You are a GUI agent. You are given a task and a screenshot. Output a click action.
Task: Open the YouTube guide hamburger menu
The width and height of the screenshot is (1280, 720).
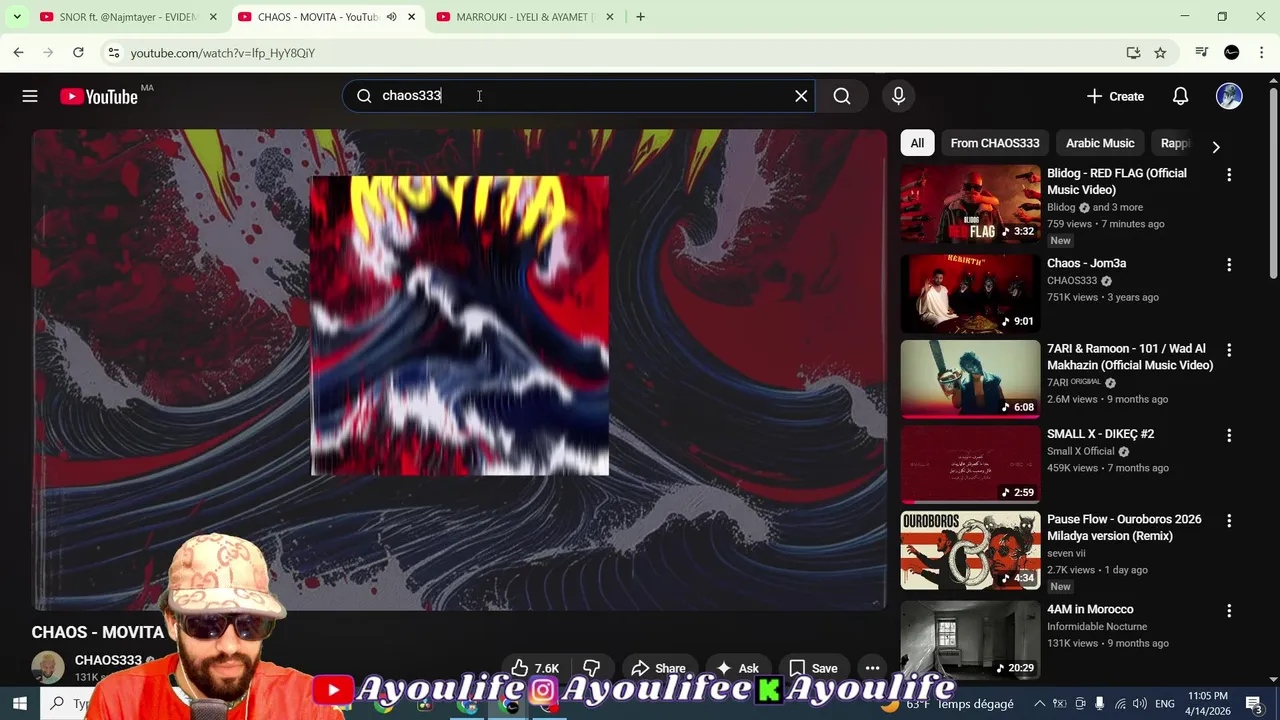click(30, 96)
